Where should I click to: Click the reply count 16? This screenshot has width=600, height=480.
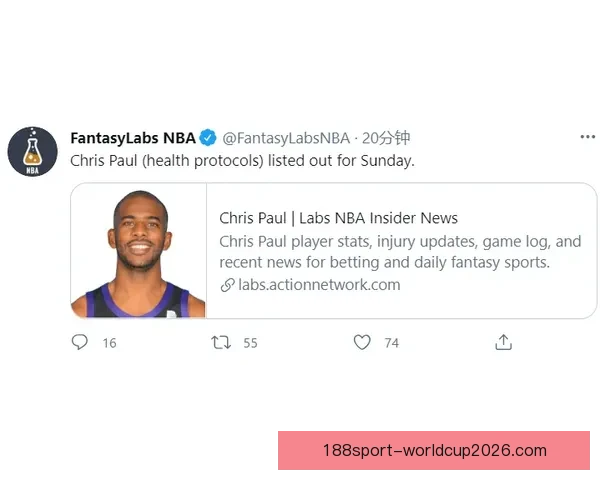(109, 343)
